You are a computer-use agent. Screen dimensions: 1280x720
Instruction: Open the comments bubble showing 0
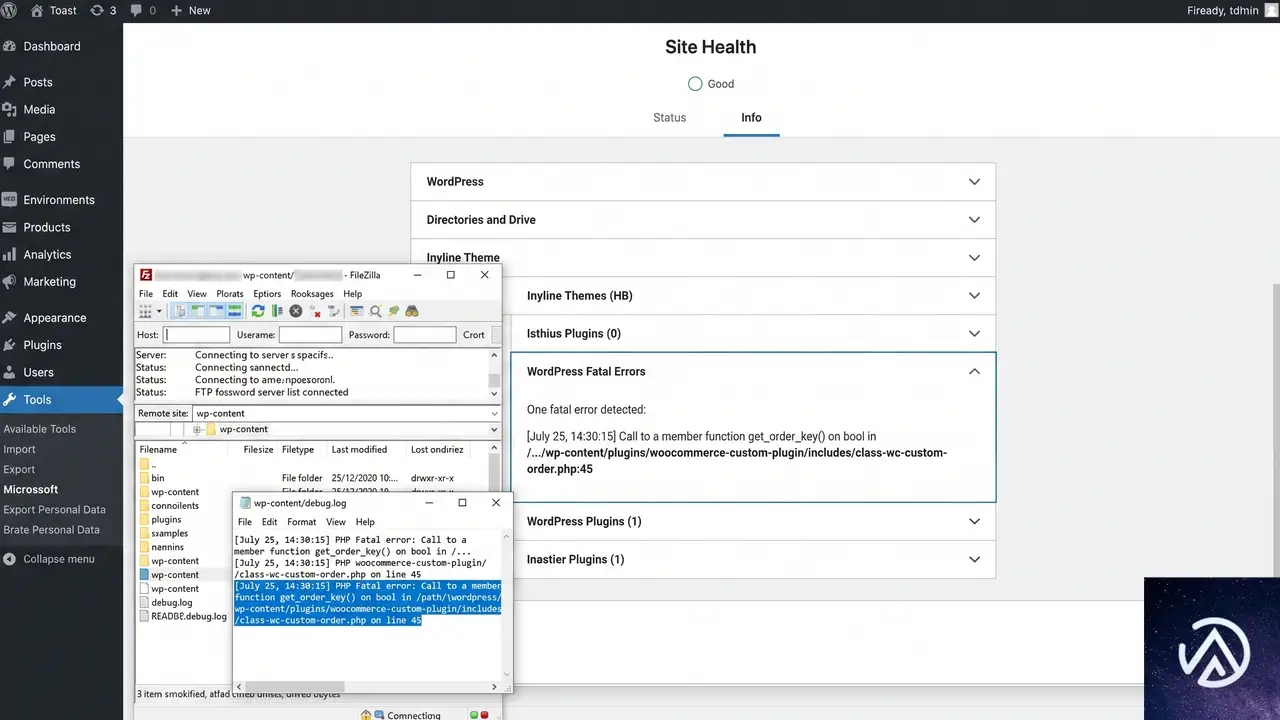coord(143,10)
